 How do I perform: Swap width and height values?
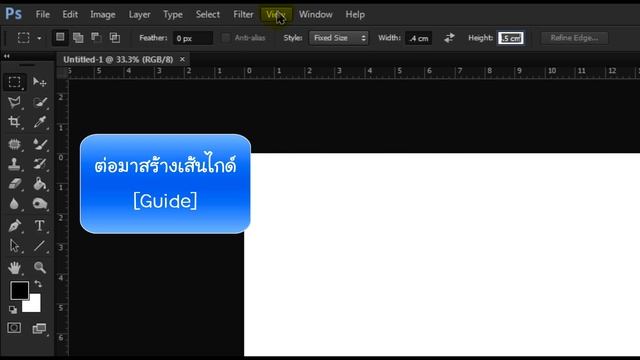[x=449, y=38]
